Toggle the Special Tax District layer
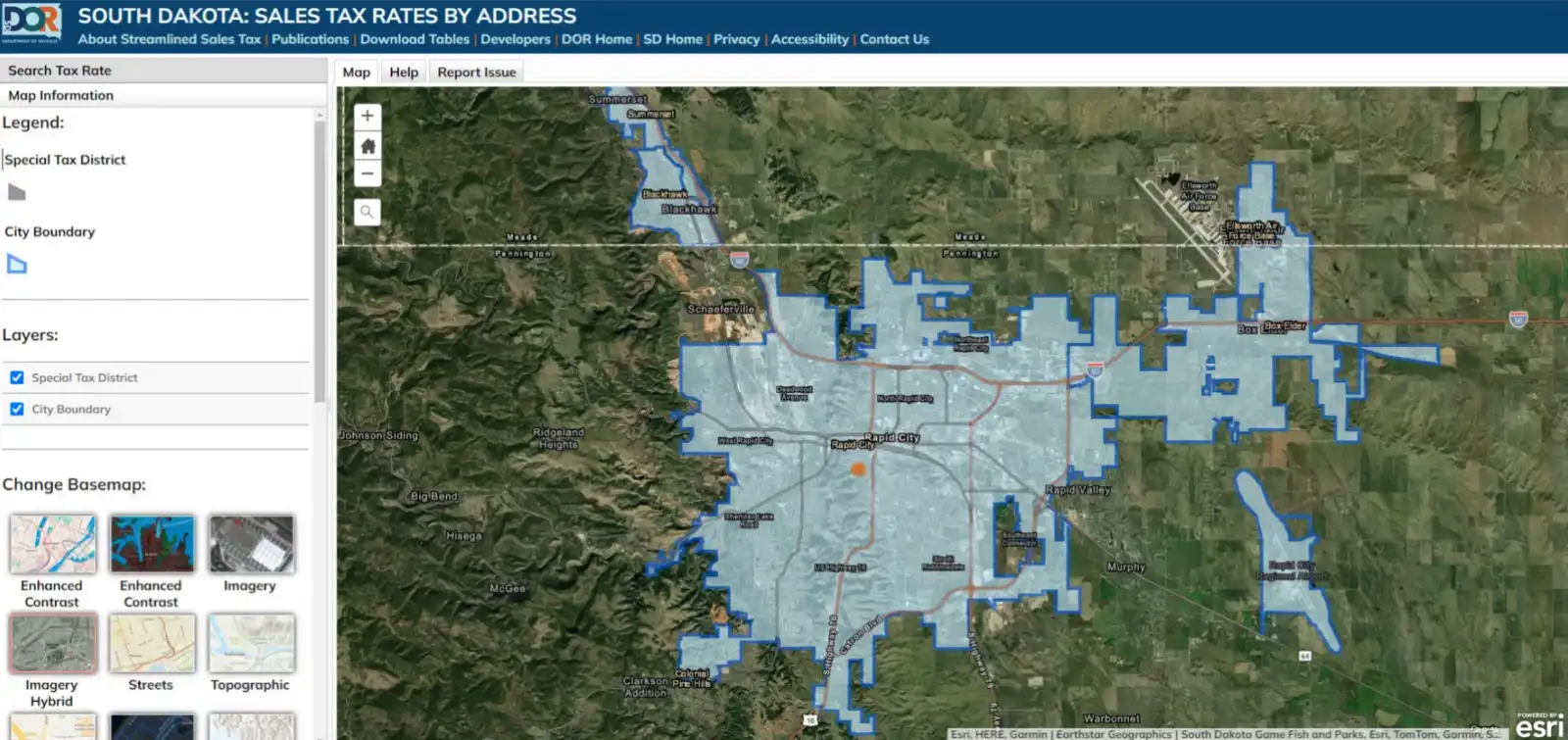The width and height of the screenshot is (1568, 740). 17,377
